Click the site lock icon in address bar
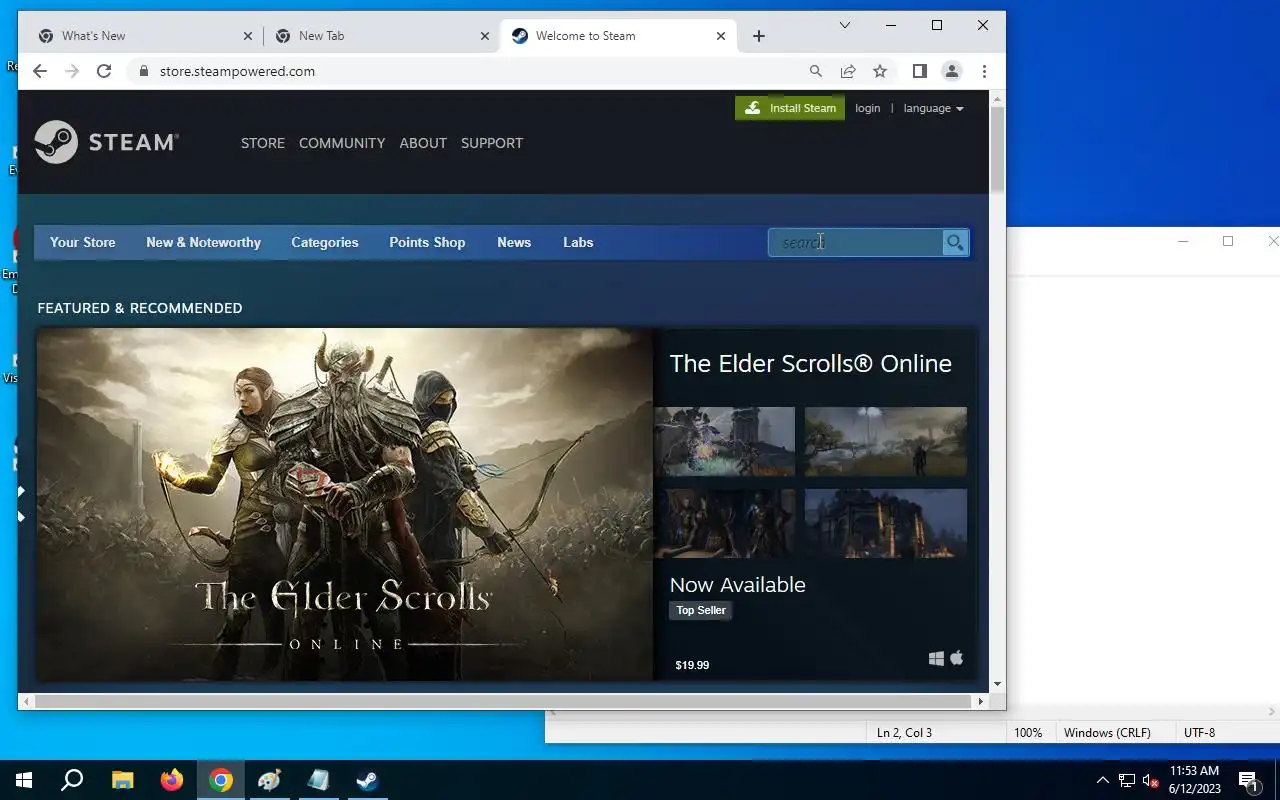The width and height of the screenshot is (1280, 800). pos(144,71)
